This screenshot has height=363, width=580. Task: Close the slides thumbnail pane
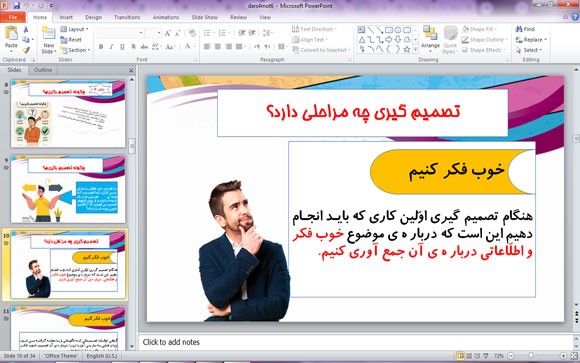pyautogui.click(x=131, y=70)
